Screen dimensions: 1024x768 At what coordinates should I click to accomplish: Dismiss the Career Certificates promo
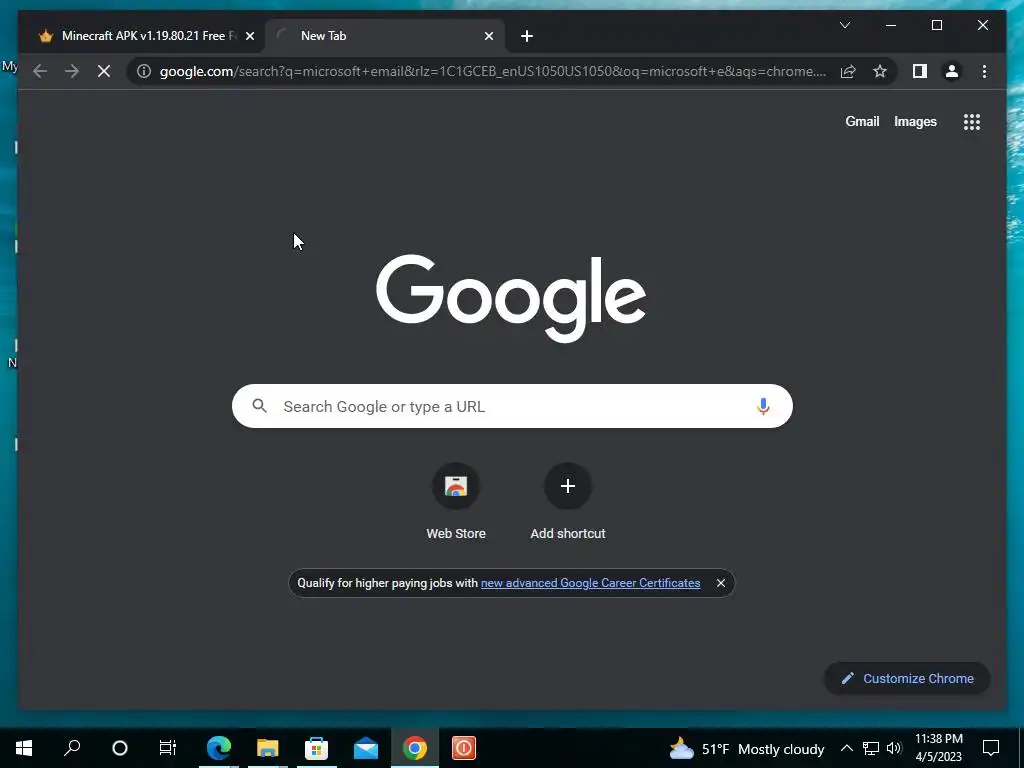[720, 583]
